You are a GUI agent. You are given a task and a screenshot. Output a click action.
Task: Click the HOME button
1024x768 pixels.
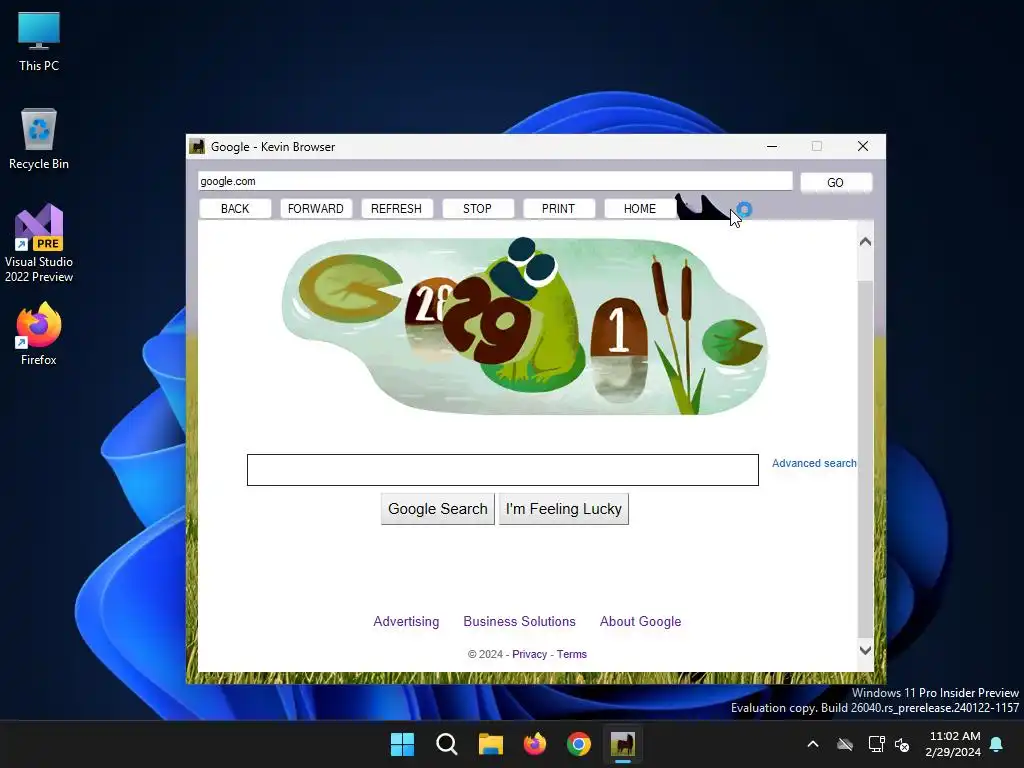click(640, 208)
